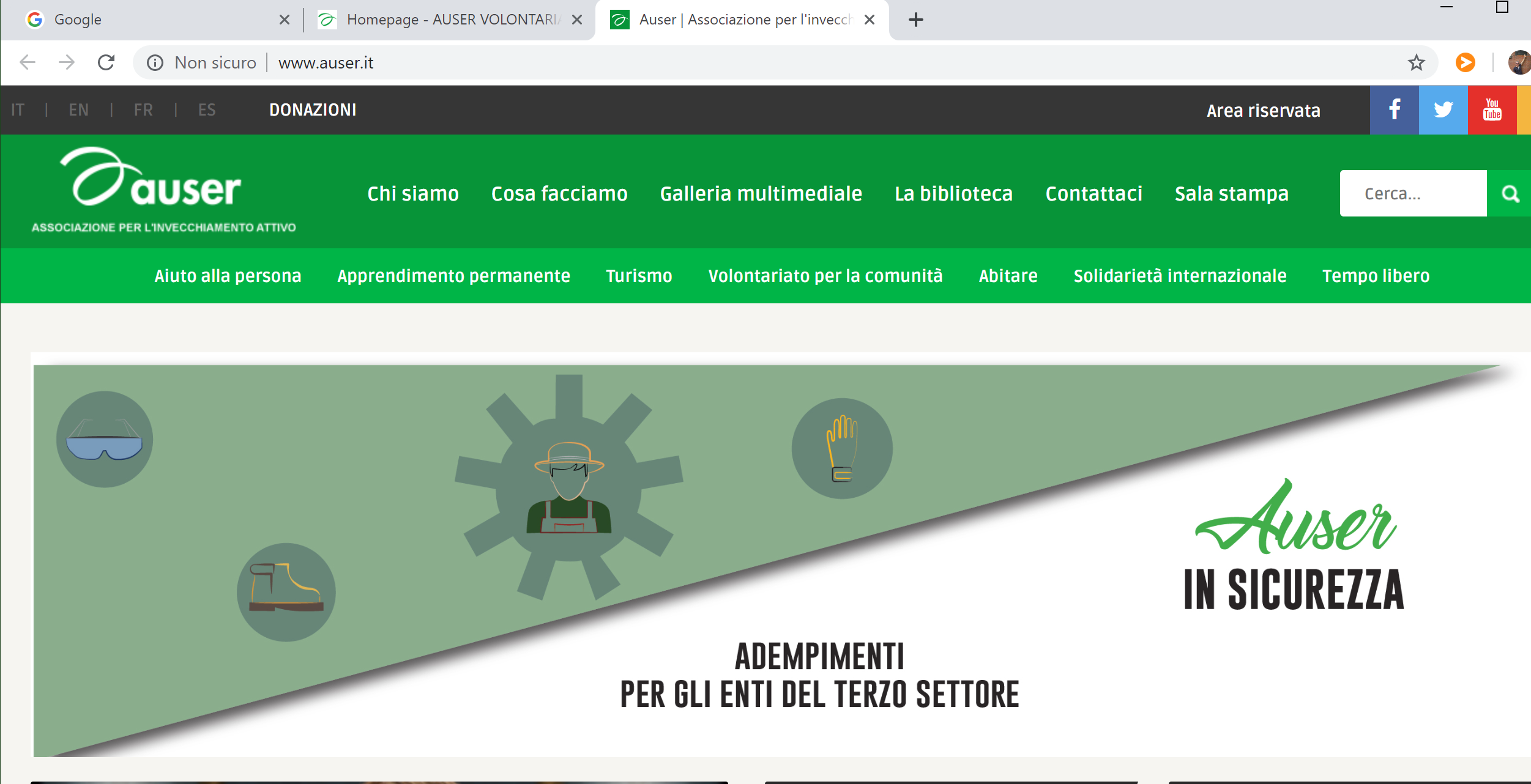
Task: Open the Tempo libero section
Action: tap(1376, 276)
